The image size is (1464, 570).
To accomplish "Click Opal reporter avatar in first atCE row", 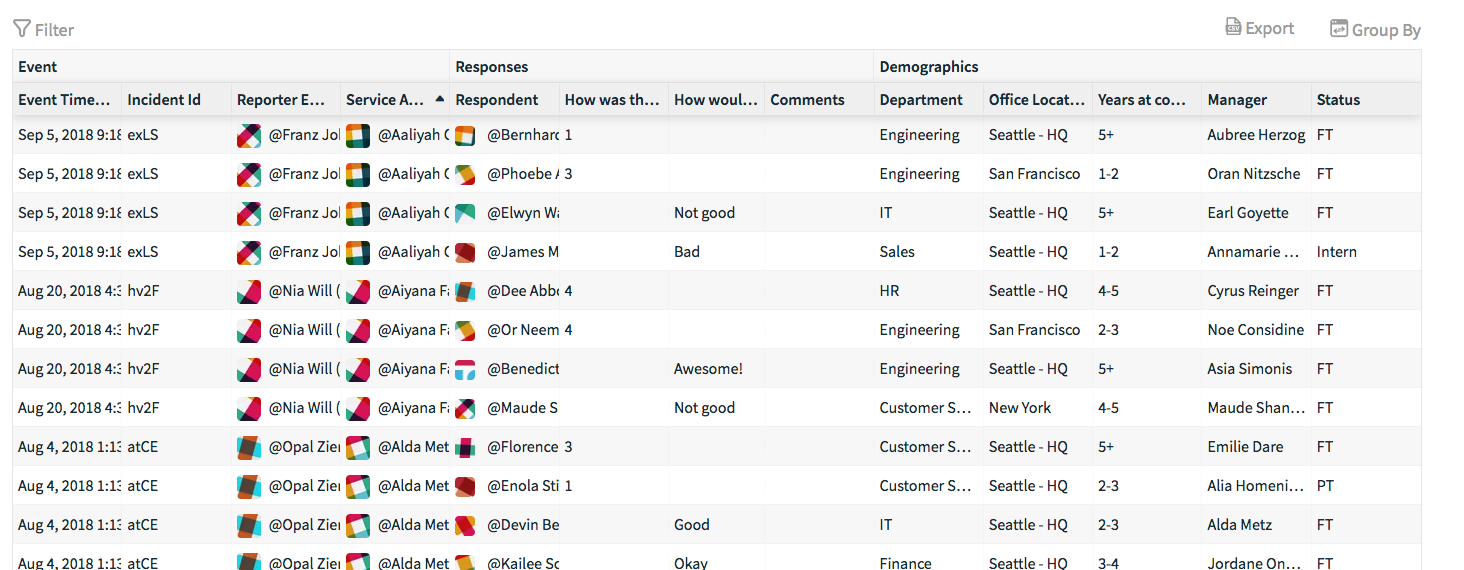I will (x=249, y=447).
